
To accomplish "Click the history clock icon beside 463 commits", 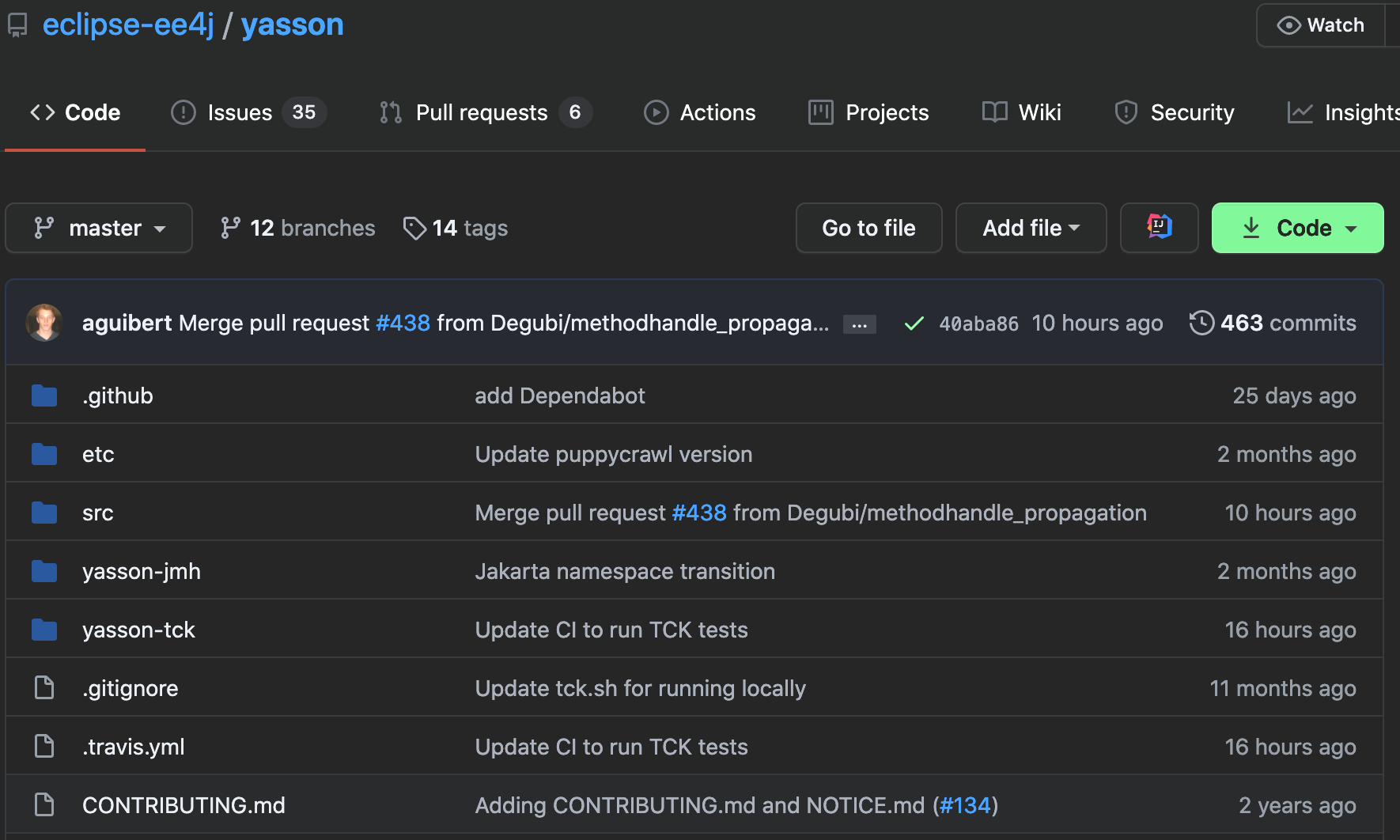I will click(1201, 323).
